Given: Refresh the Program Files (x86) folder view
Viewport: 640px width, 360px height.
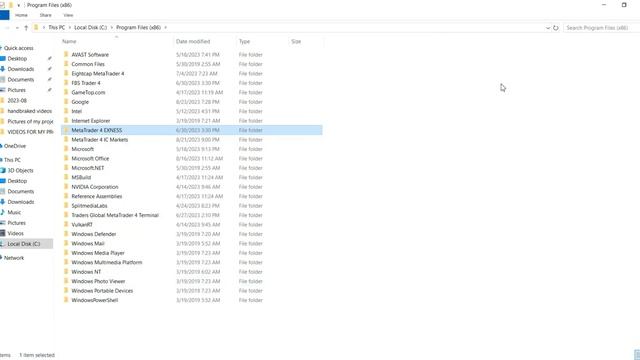Looking at the screenshot, I should (556, 28).
